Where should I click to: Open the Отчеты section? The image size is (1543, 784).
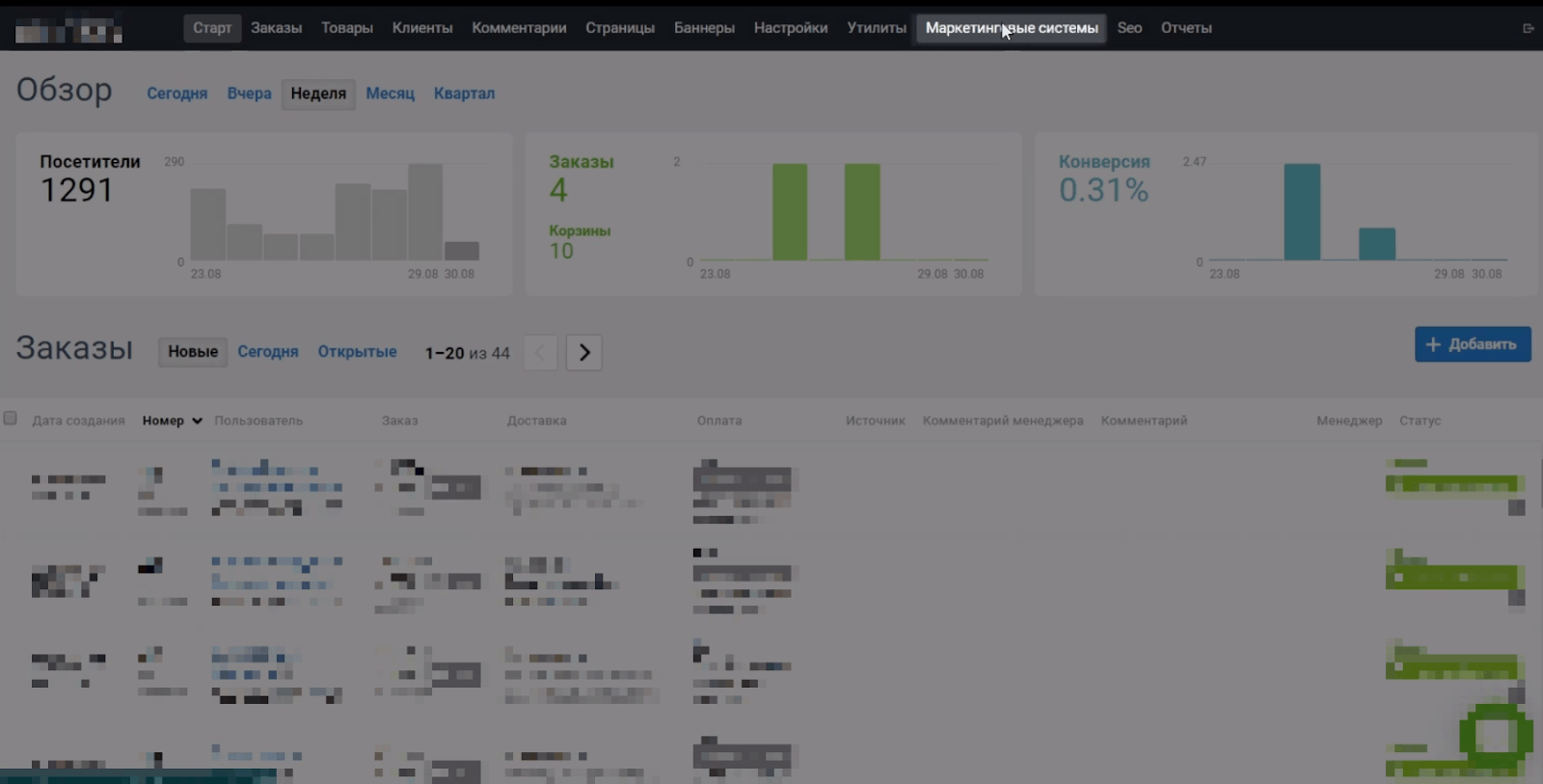click(1185, 28)
